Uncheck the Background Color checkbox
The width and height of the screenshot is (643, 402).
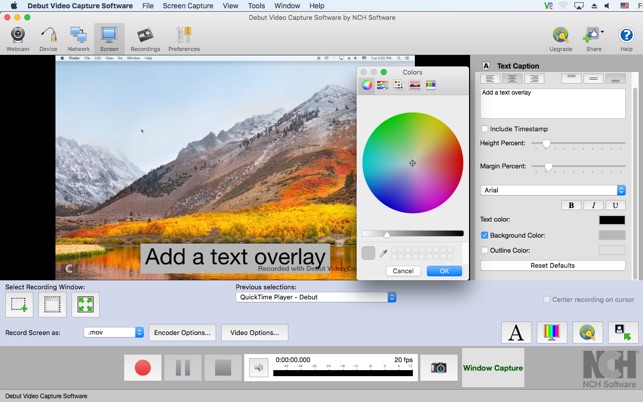[484, 235]
